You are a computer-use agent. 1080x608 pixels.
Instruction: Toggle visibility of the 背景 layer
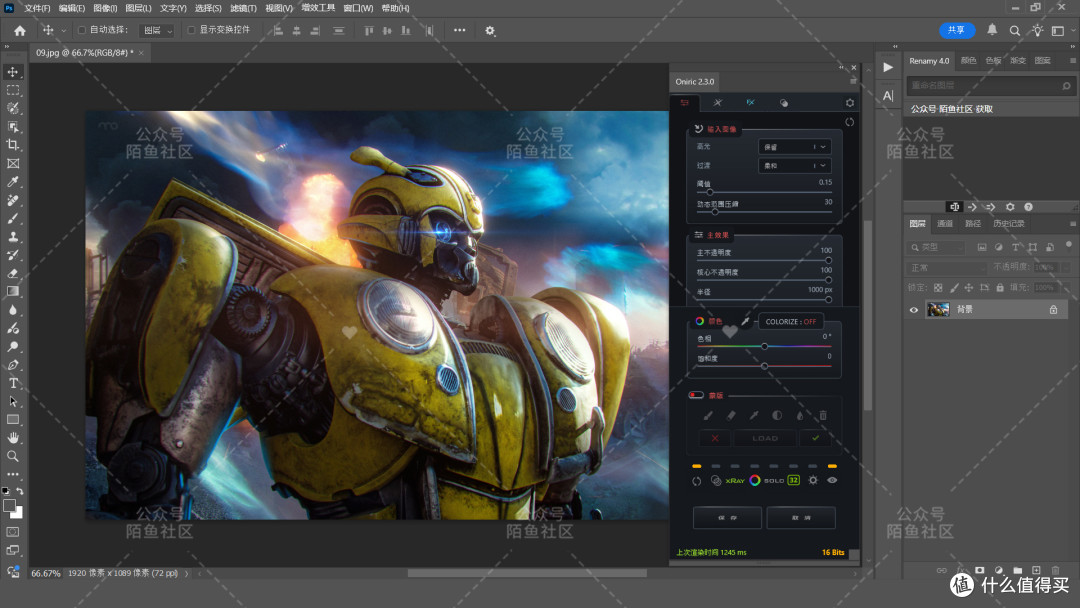[914, 310]
